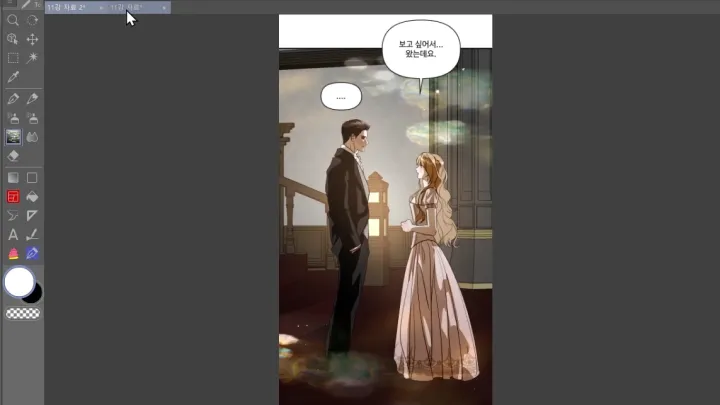Select the Operation object tool
720x405 pixels.
click(x=13, y=39)
